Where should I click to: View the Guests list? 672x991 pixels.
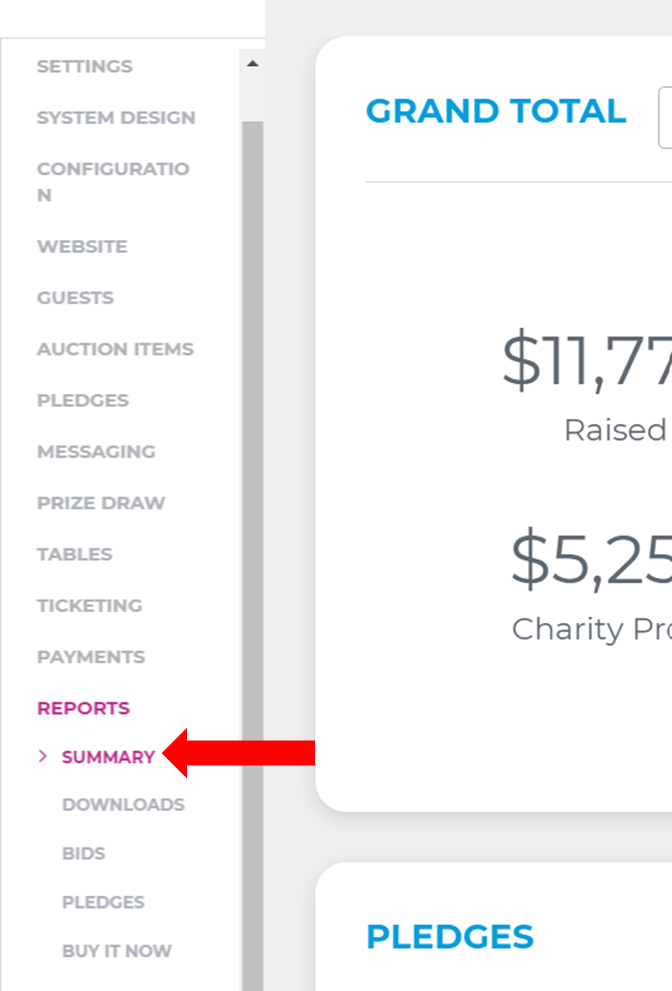click(x=77, y=297)
